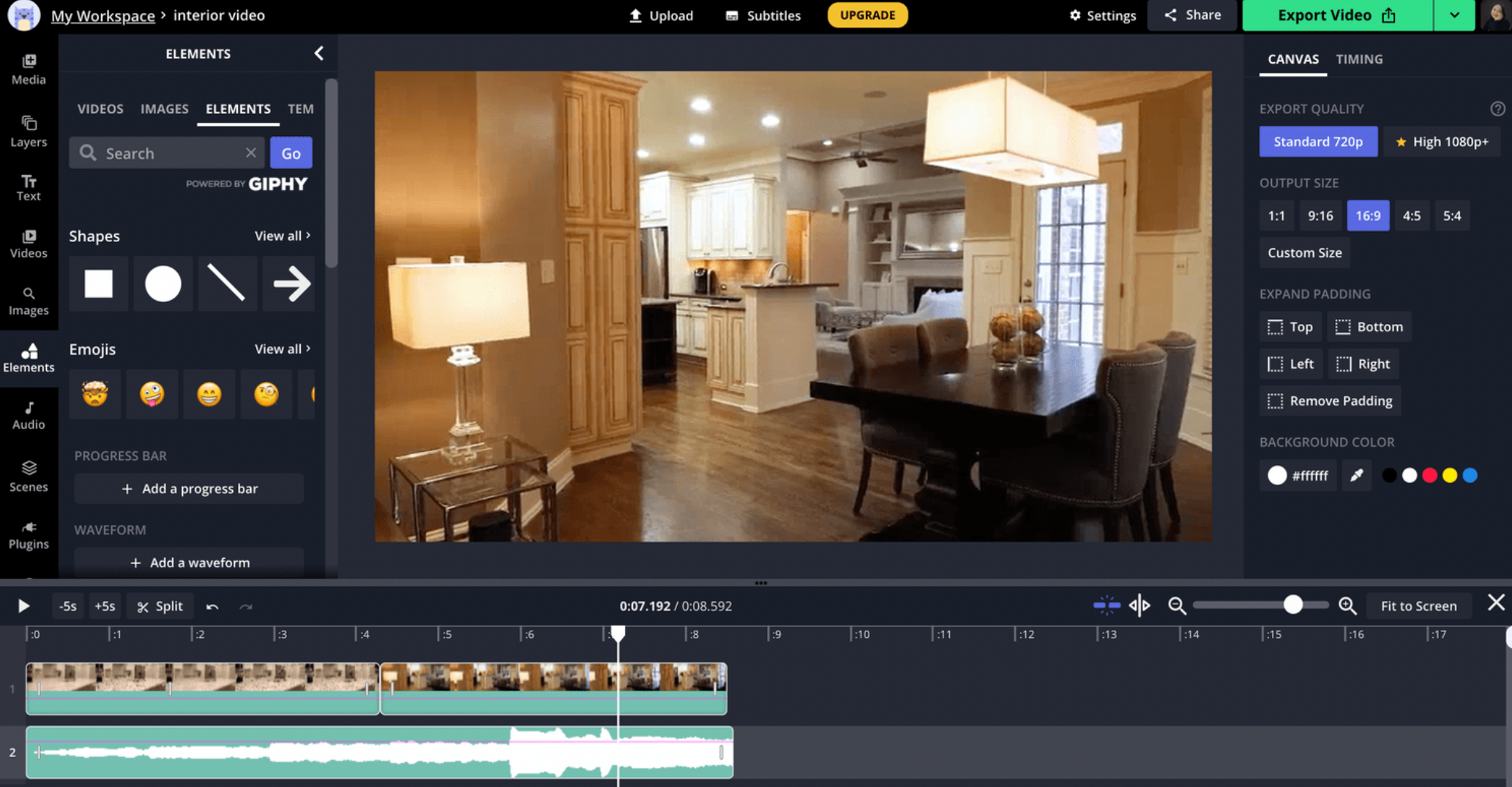Expand padding on Right
The image size is (1512, 787).
point(1363,364)
